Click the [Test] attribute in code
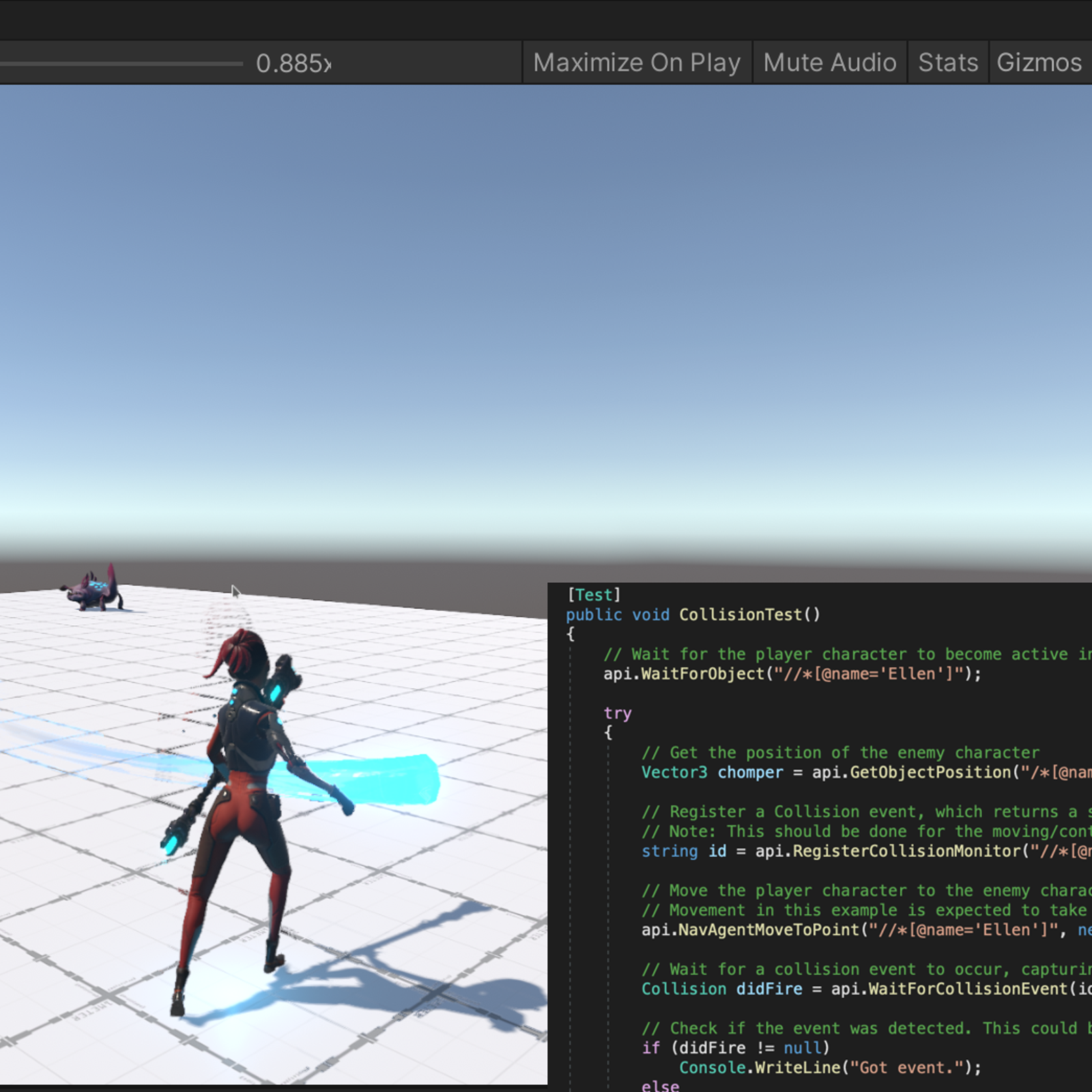The height and width of the screenshot is (1092, 1092). 594,594
